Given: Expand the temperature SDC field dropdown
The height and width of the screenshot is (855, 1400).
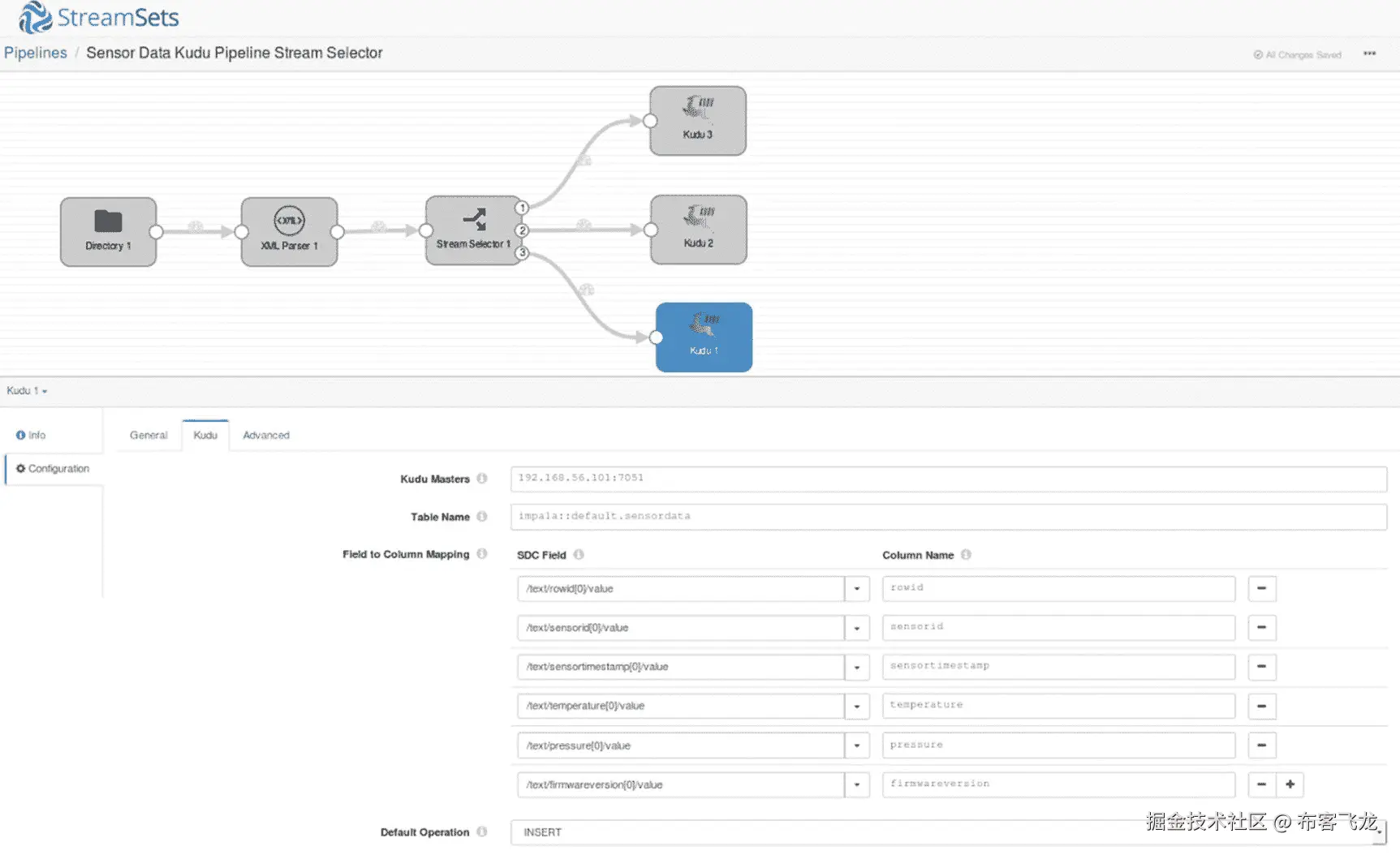Looking at the screenshot, I should click(x=857, y=707).
